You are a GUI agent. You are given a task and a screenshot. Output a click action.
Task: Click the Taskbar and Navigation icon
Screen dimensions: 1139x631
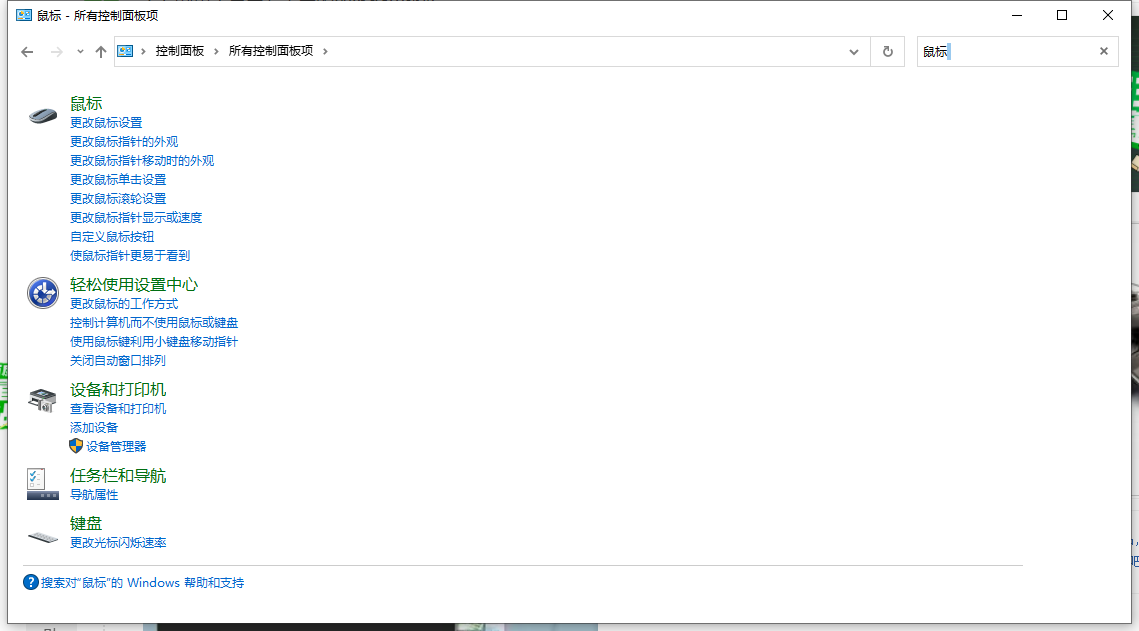(43, 484)
